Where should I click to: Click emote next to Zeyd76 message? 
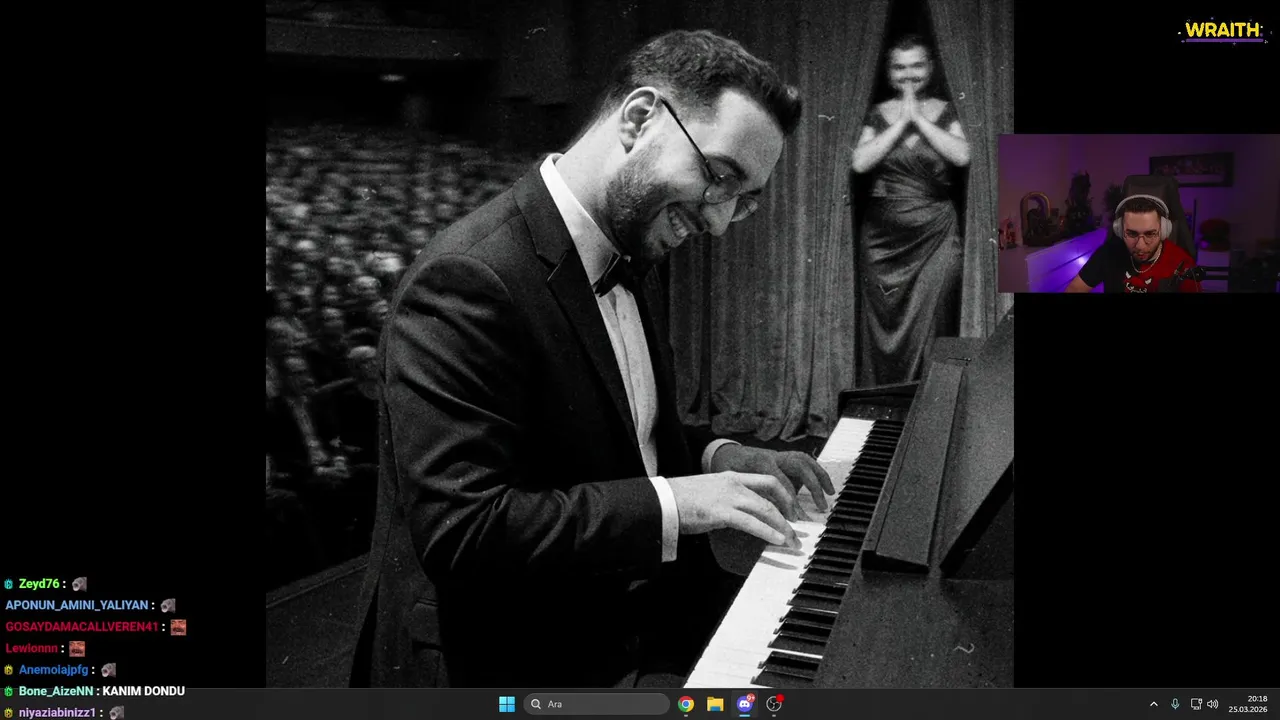click(x=79, y=584)
